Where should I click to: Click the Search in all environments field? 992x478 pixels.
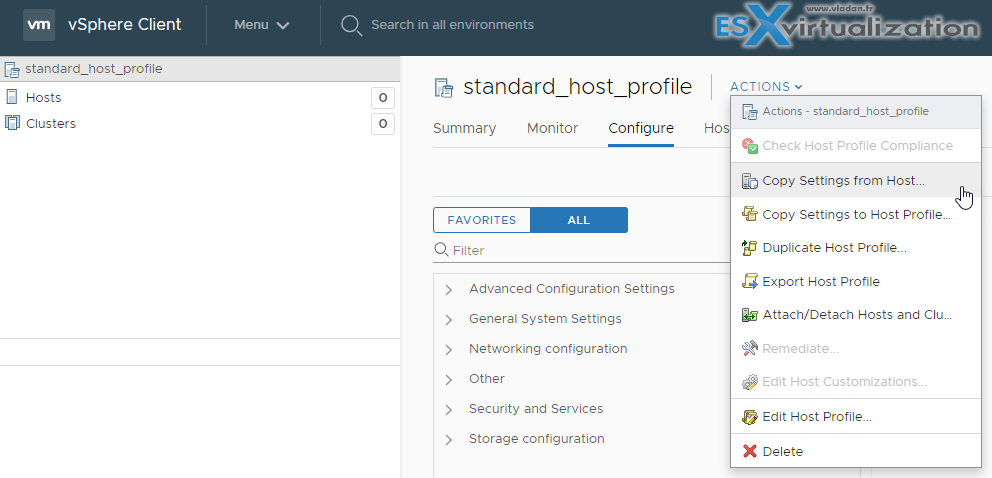[452, 25]
